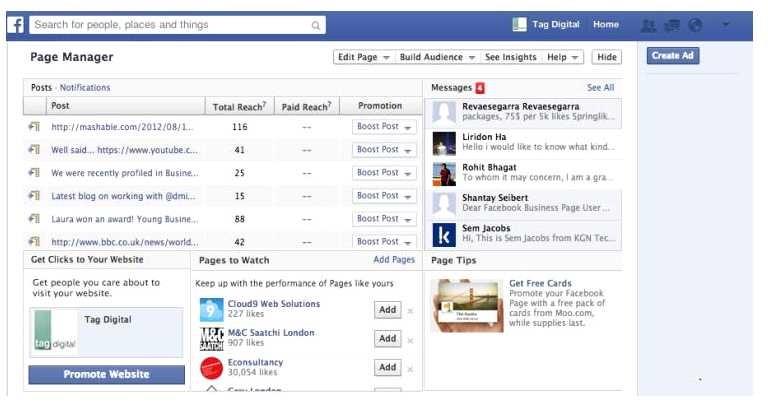Open the messages icon in top bar
This screenshot has height=401, width=768.
[672, 25]
